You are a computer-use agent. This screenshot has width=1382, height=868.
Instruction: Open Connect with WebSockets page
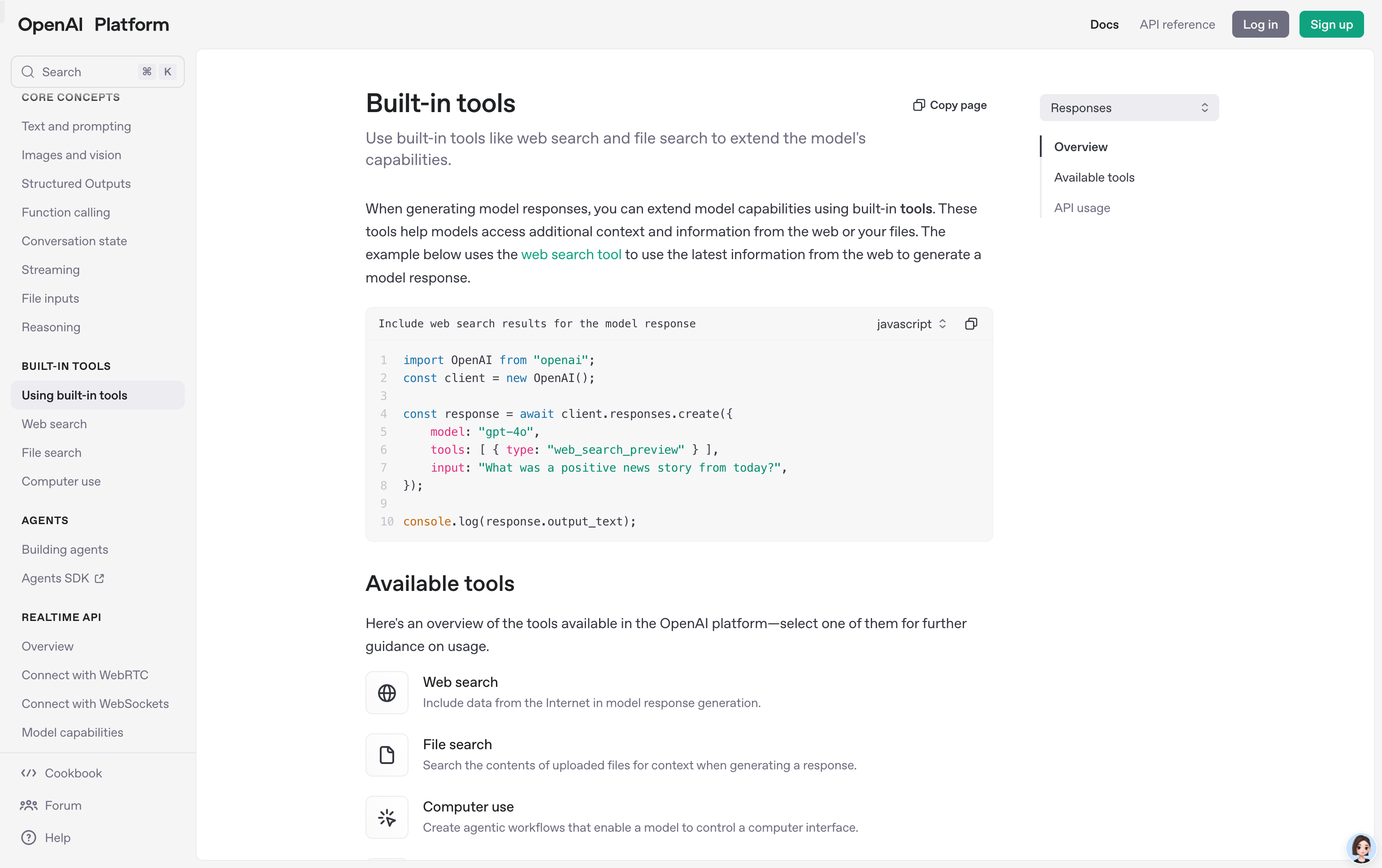click(x=95, y=703)
